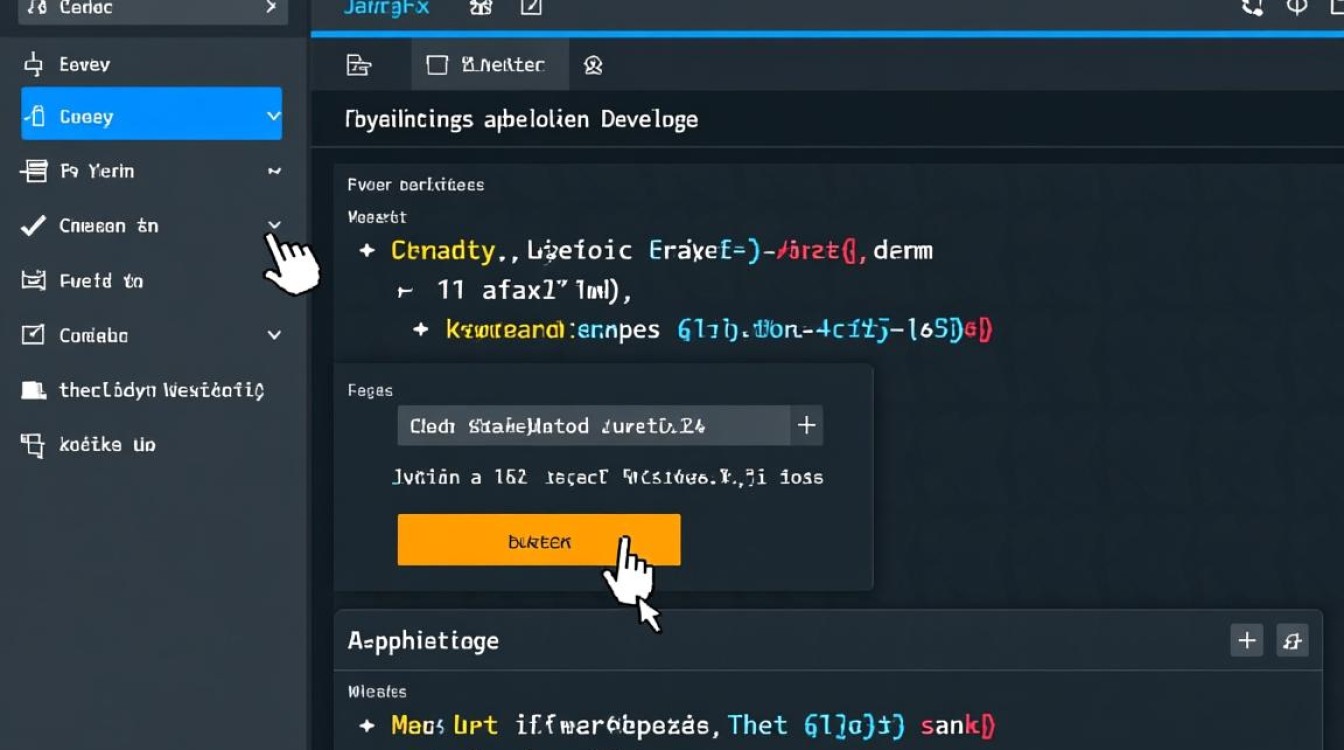Open the Eovey sidebar item icon

pos(32,63)
